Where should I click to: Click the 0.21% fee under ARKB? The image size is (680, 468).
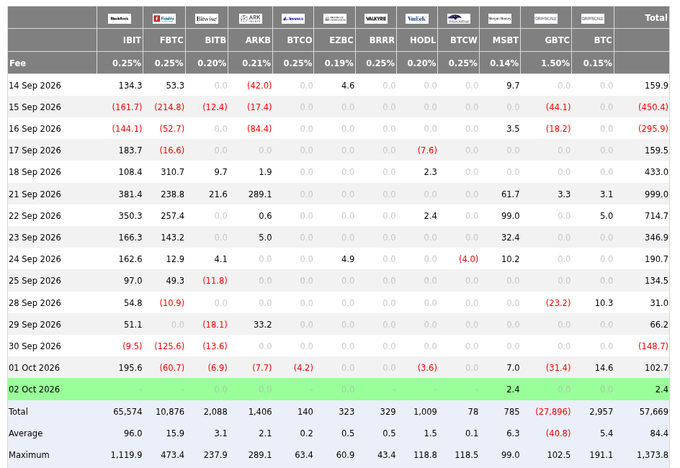tap(256, 63)
